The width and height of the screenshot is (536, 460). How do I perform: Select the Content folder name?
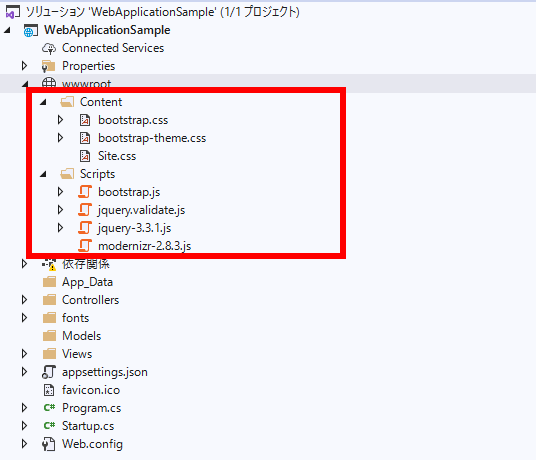(x=101, y=102)
